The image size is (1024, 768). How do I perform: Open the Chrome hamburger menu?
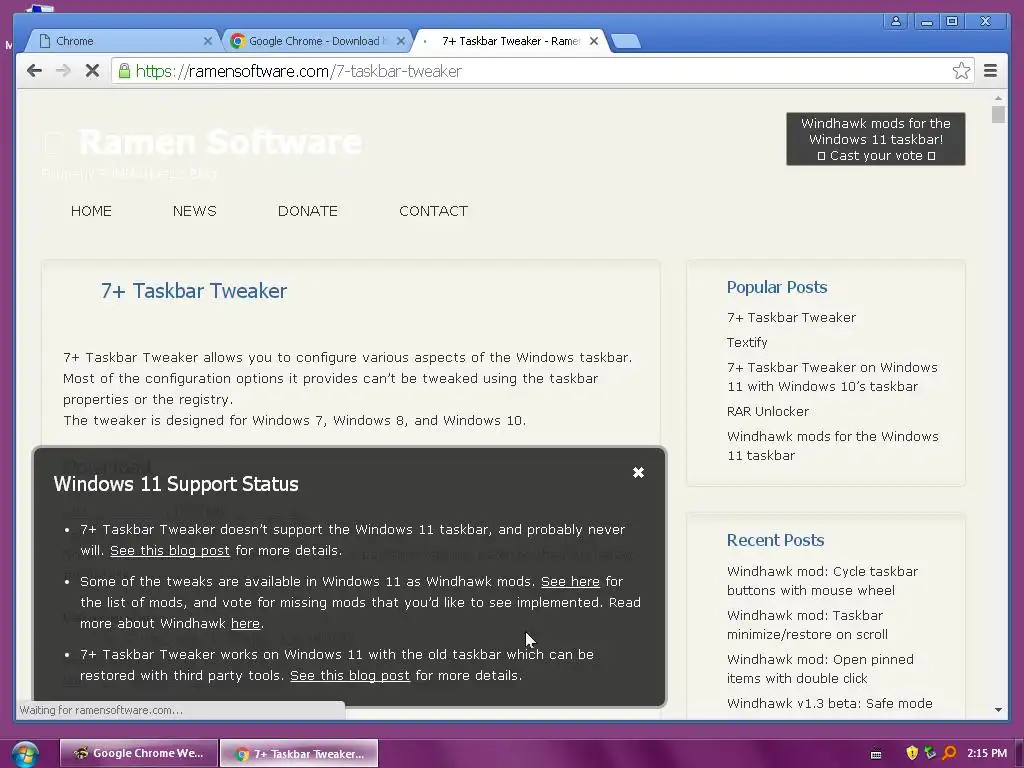point(990,71)
